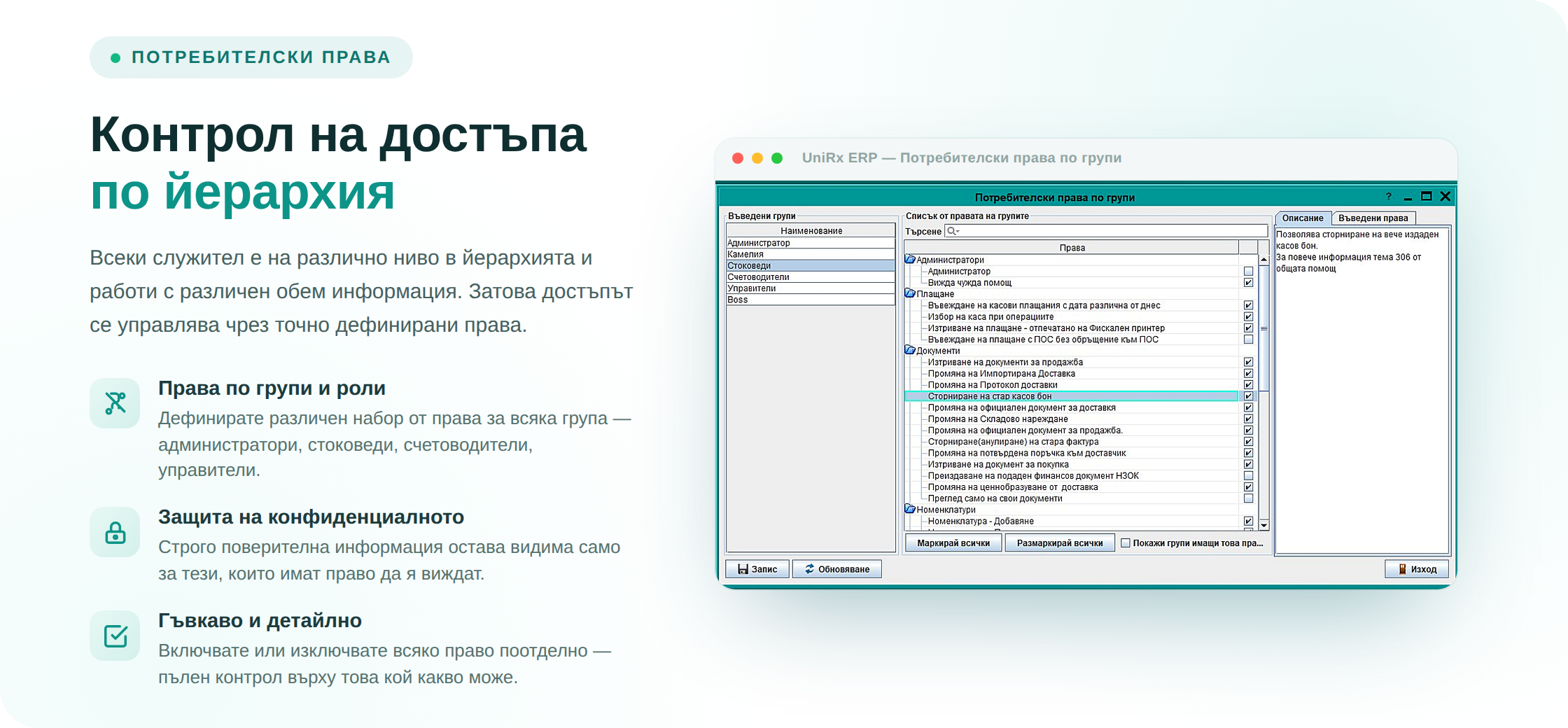The width and height of the screenshot is (1568, 728).
Task: Click the checkmark flexible rights icon
Action: point(115,636)
